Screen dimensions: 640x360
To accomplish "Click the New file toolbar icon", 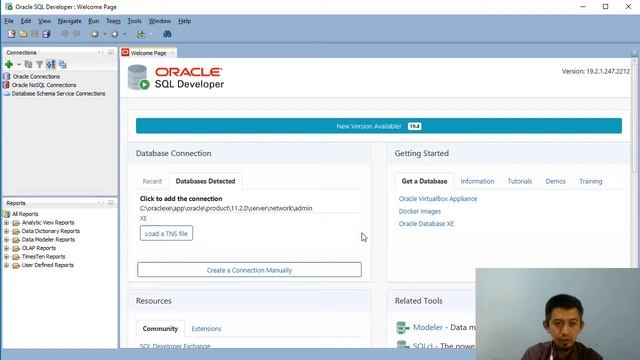I will click(11, 34).
